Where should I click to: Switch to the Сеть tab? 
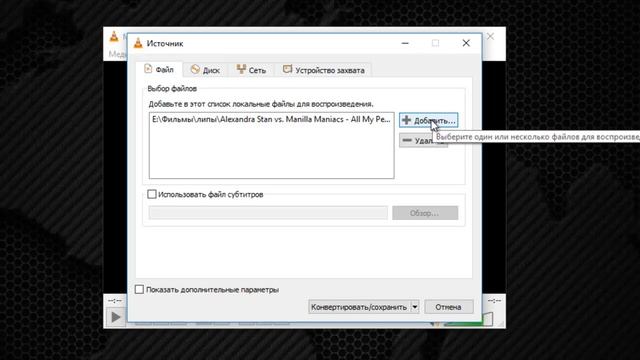pos(251,70)
